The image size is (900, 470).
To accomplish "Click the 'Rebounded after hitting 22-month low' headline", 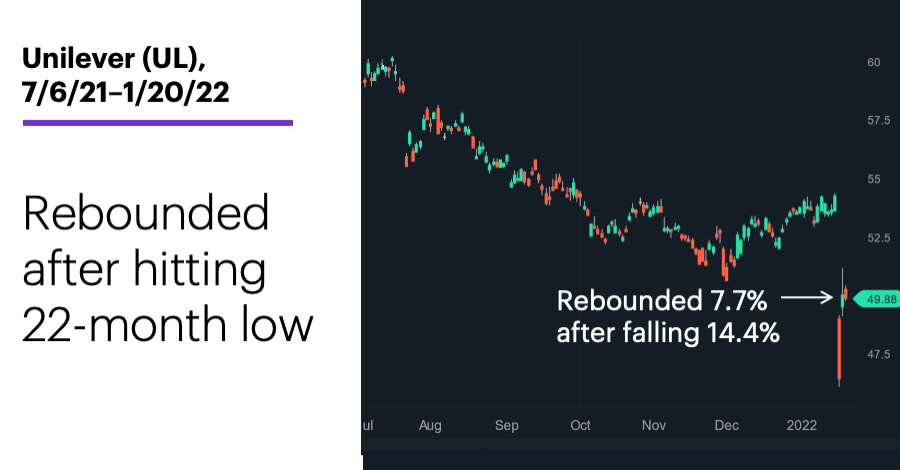I will (168, 269).
